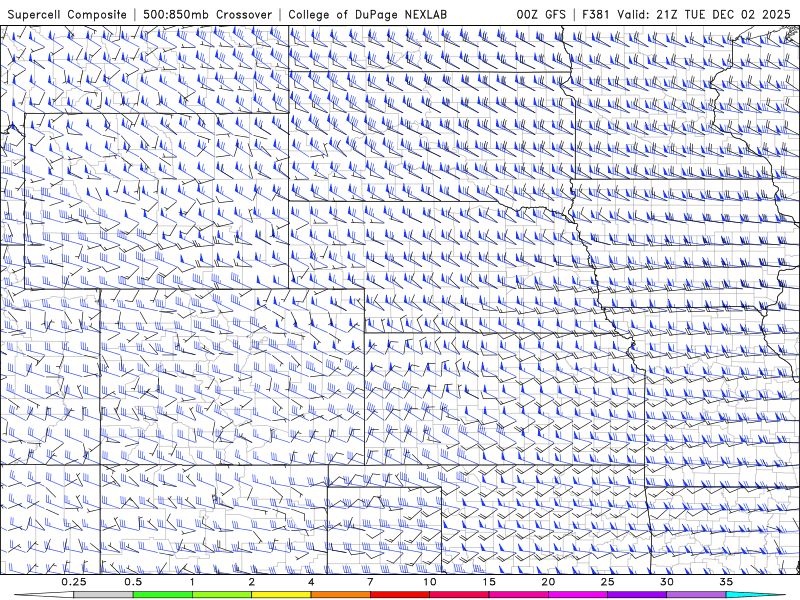Screen dimensions: 800x600
Task: Click the 'College of DuPage NEXLAB' label
Action: [x=367, y=14]
